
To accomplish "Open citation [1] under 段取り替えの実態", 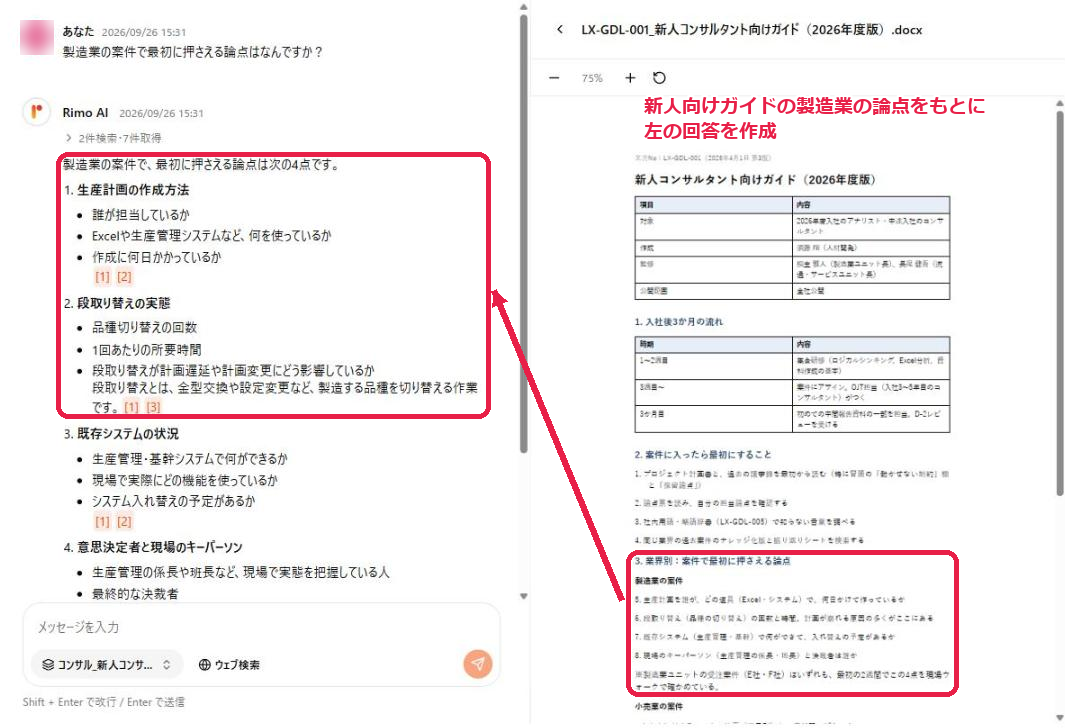I will [132, 407].
